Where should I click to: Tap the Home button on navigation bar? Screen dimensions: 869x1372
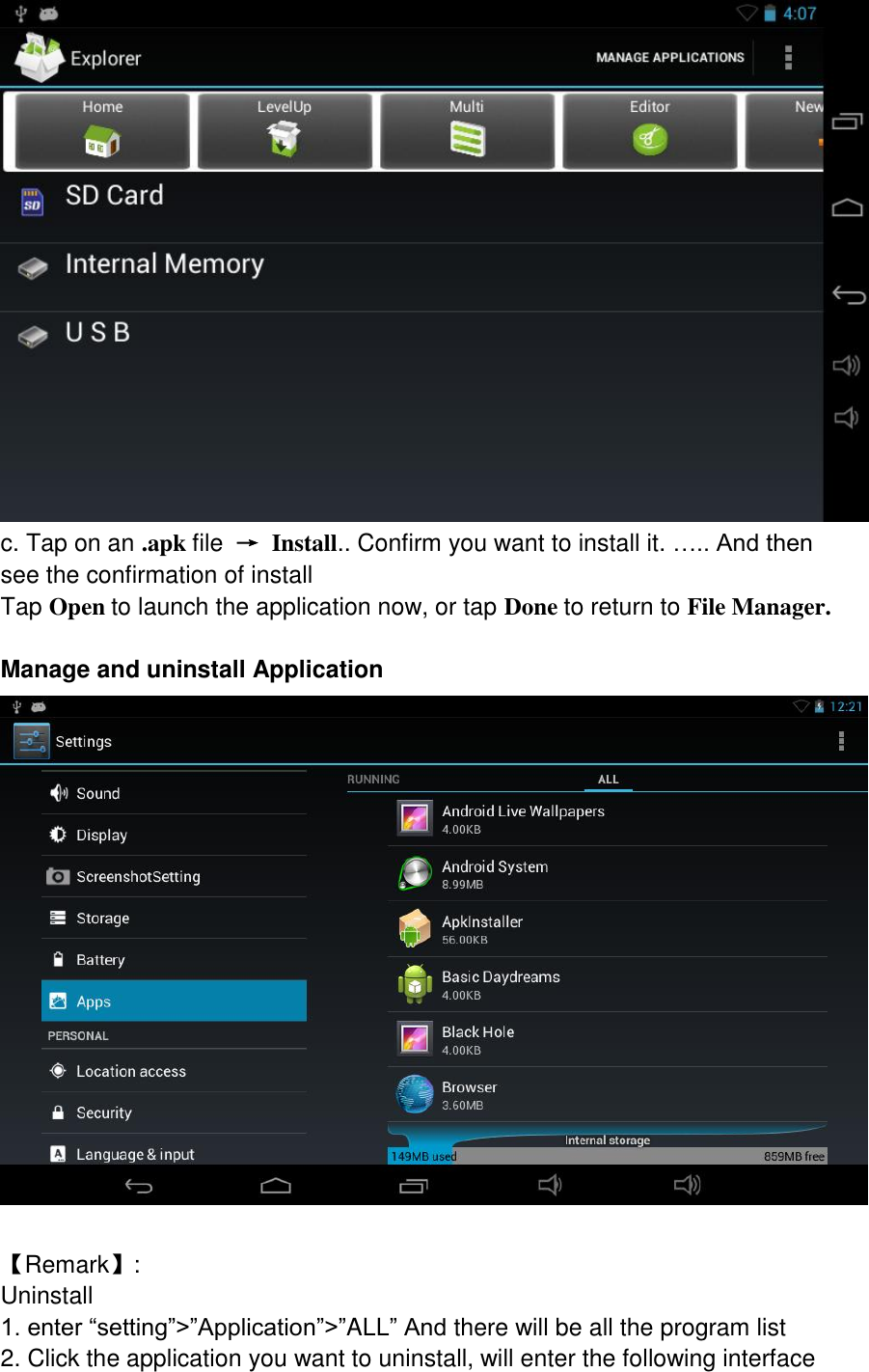pyautogui.click(x=276, y=1185)
